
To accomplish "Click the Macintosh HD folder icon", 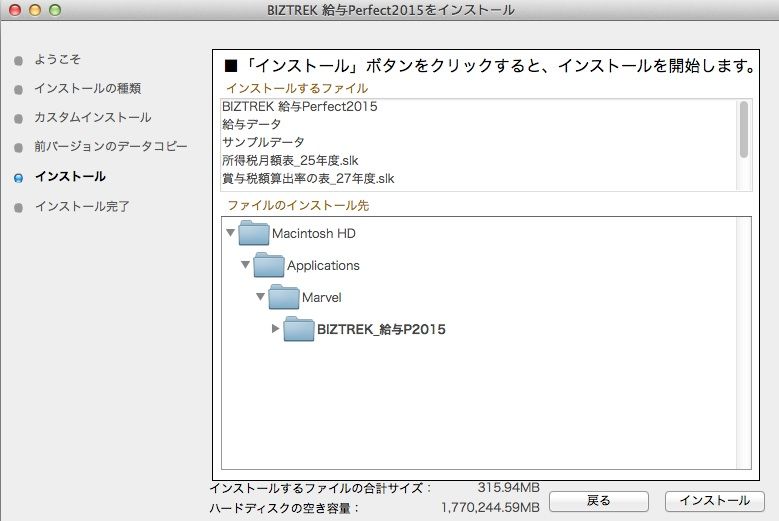I will (x=254, y=233).
